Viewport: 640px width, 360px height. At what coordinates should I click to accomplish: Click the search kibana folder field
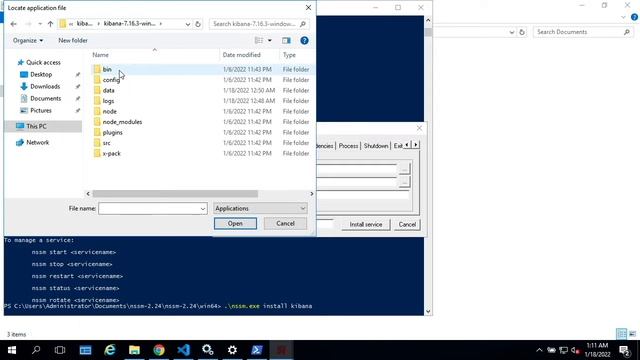tap(258, 24)
